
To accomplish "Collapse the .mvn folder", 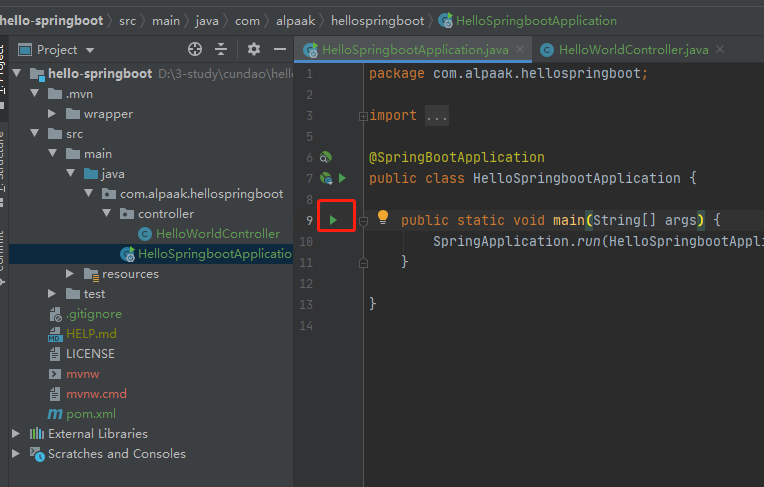I will 35,93.
